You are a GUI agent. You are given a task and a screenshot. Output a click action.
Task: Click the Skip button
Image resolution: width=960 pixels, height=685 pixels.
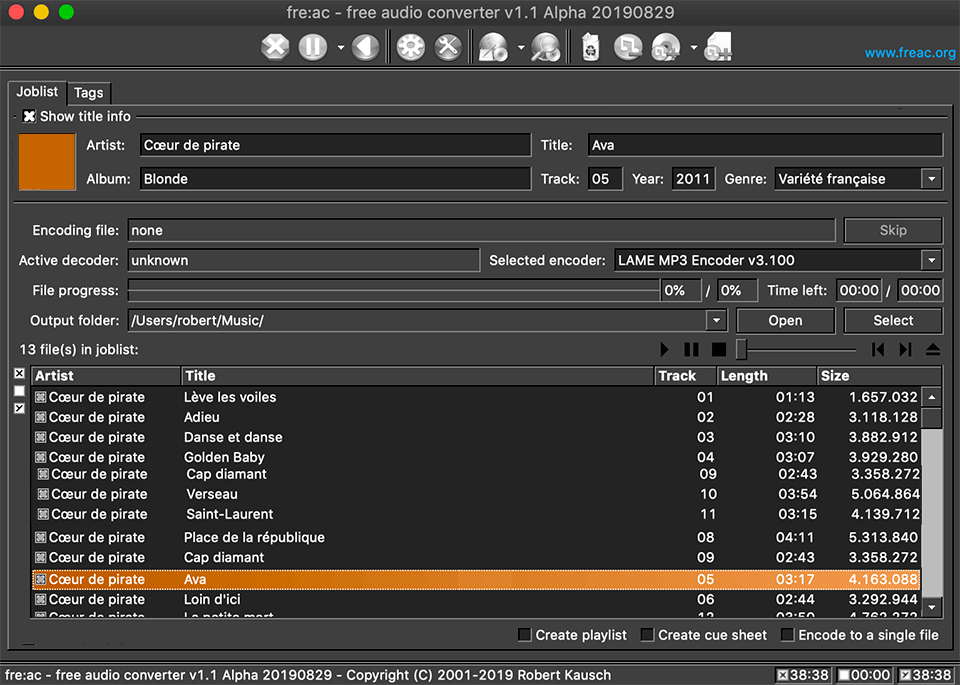click(892, 230)
